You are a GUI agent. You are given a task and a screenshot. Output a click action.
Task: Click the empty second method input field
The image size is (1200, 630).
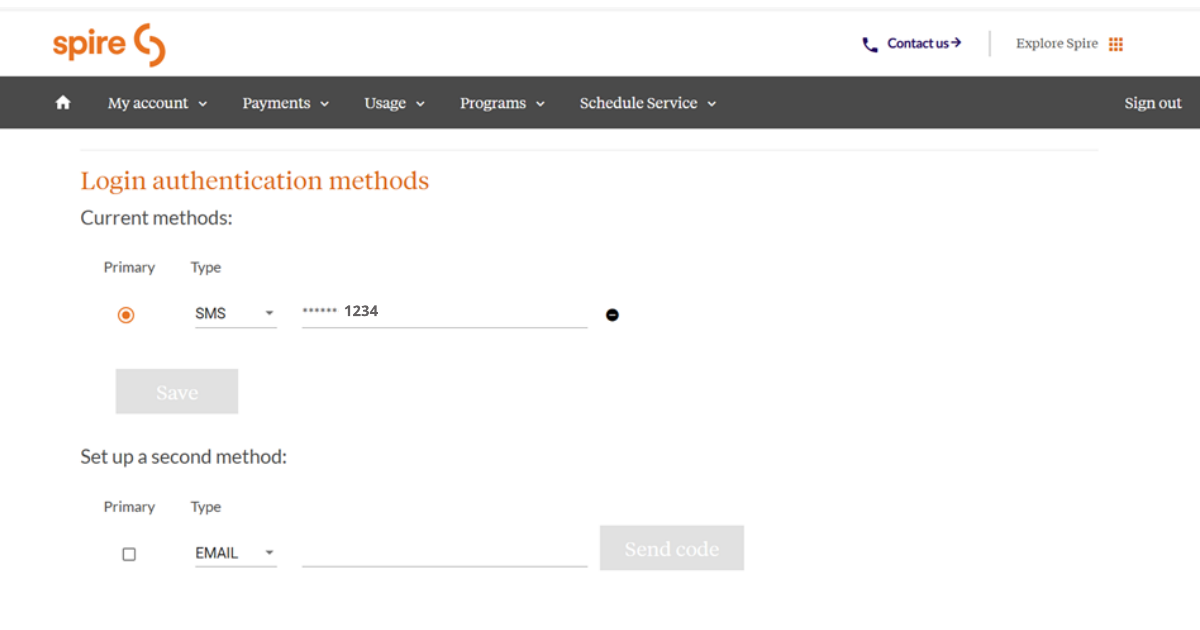(444, 552)
